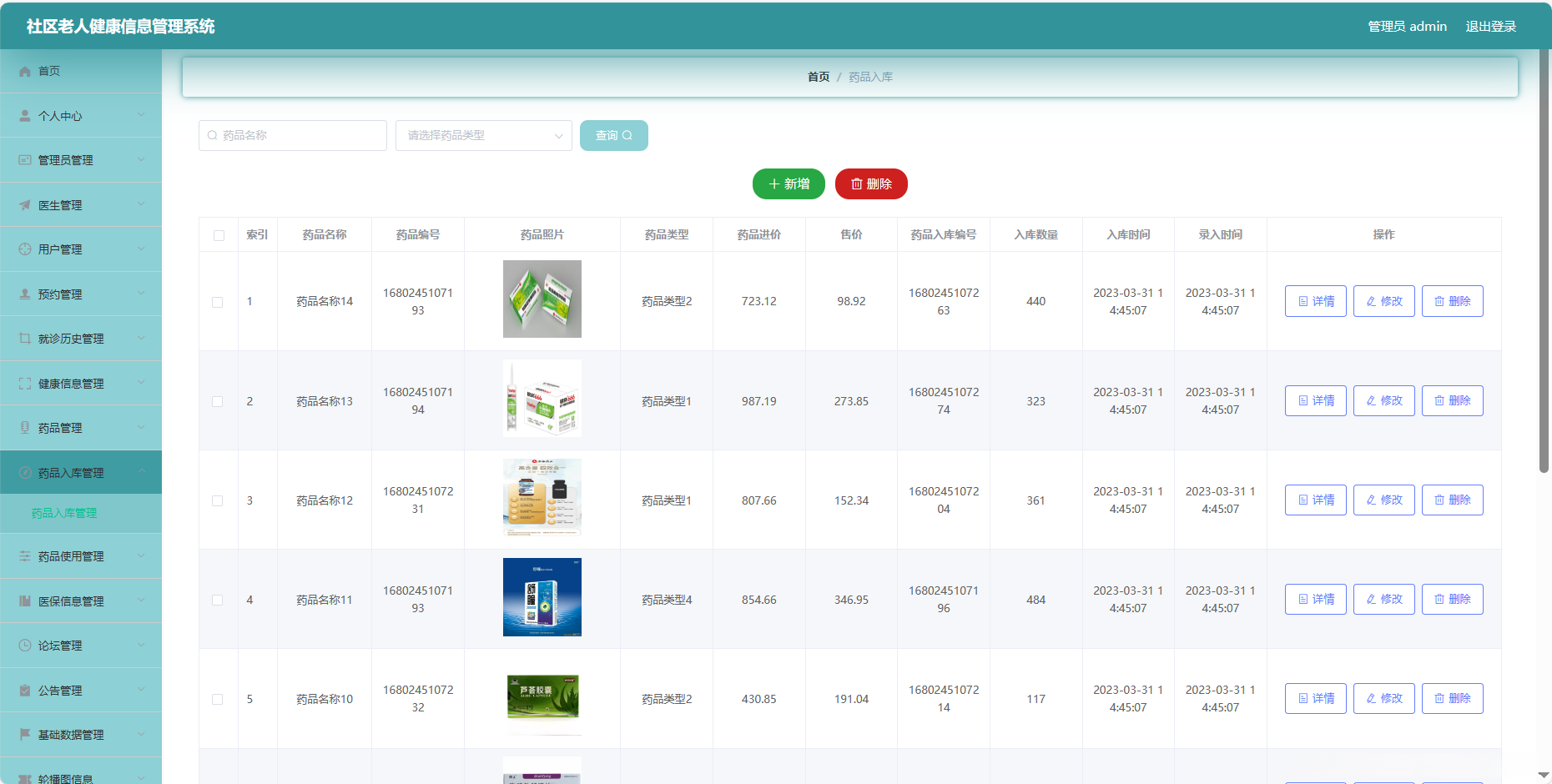The width and height of the screenshot is (1552, 784).
Task: Click the 个人中心 person icon
Action: 23,115
